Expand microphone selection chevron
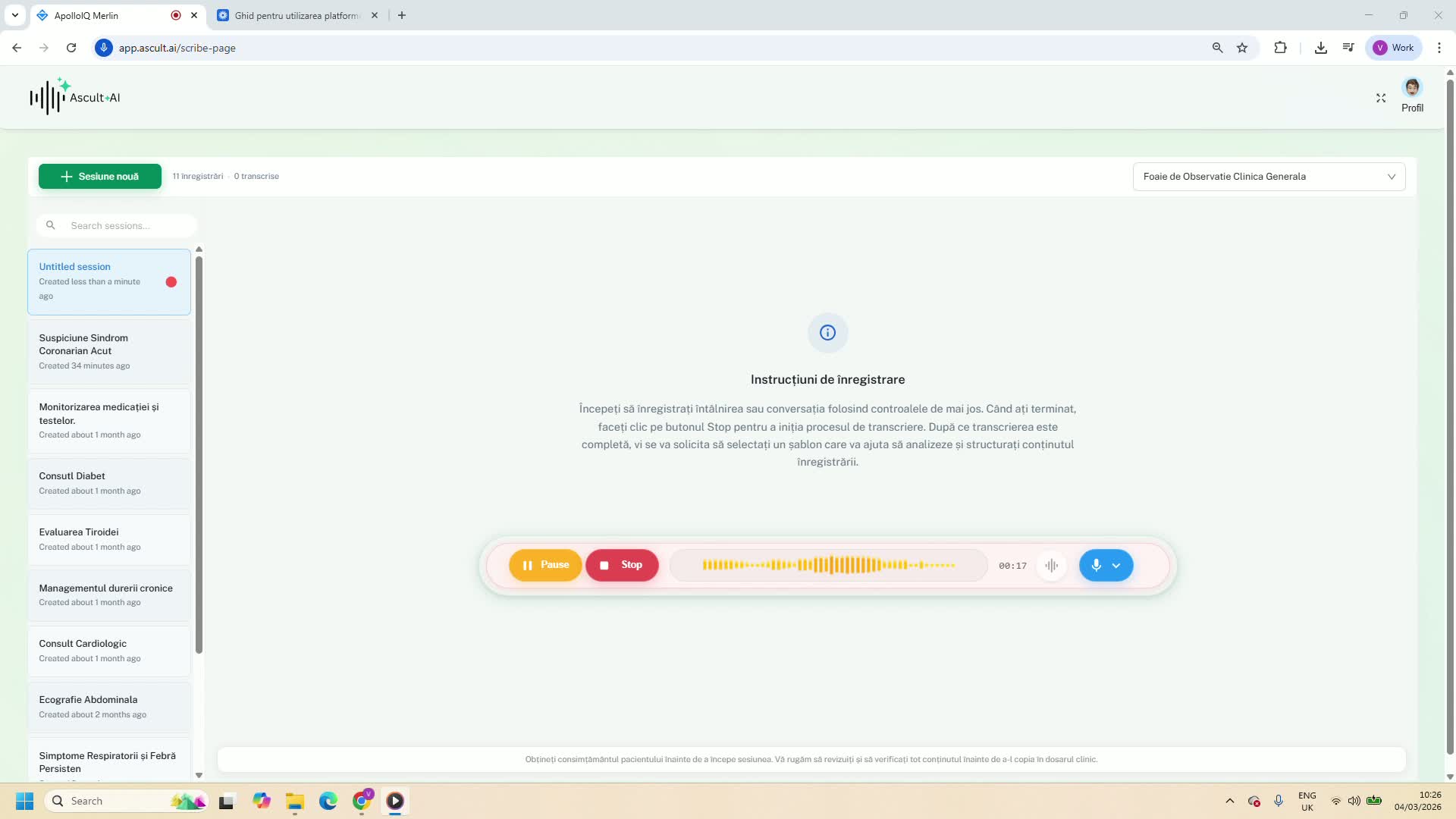This screenshot has width=1456, height=819. coord(1116,566)
